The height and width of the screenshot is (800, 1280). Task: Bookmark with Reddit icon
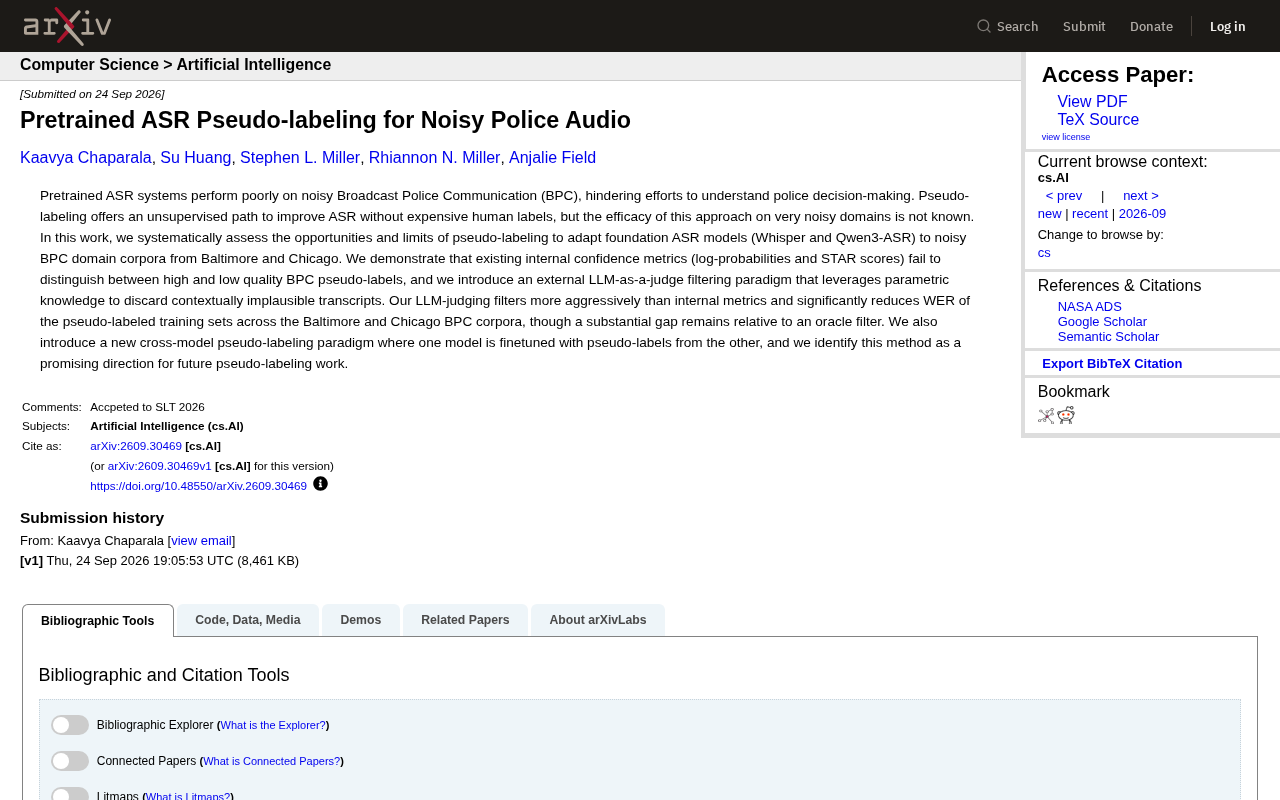click(x=1066, y=415)
